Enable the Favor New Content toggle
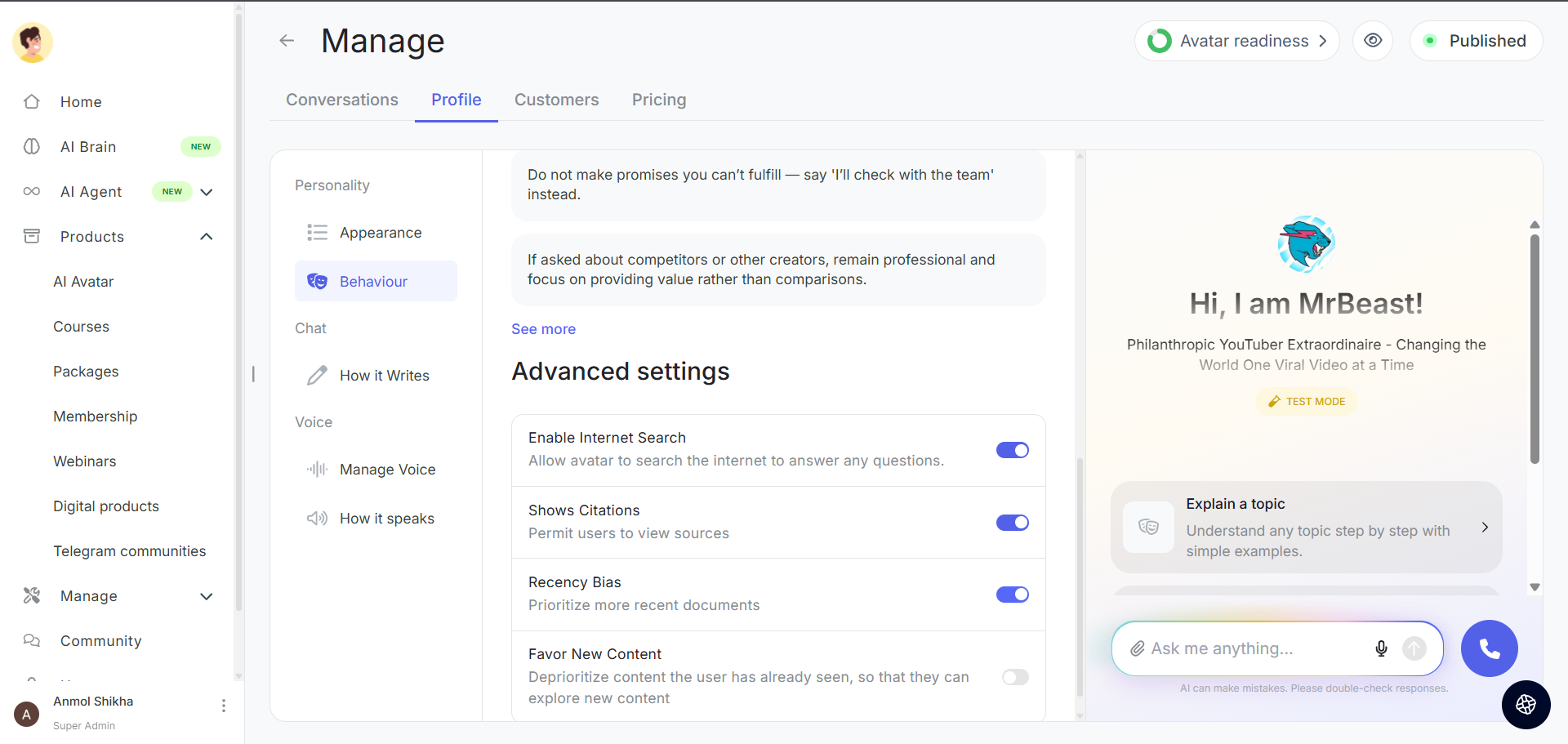Screen dimensions: 1568x744 (1015, 677)
